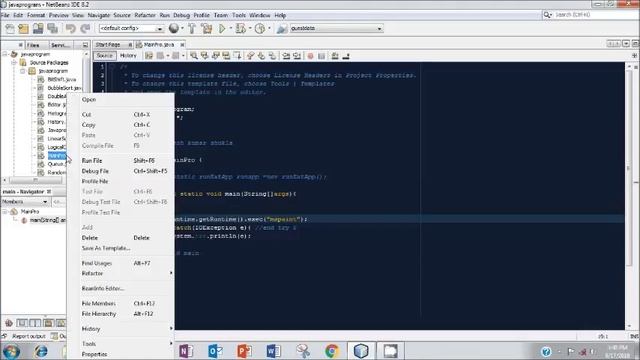Open Outlook from the taskbar
The width and height of the screenshot is (640, 360).
pos(215,351)
